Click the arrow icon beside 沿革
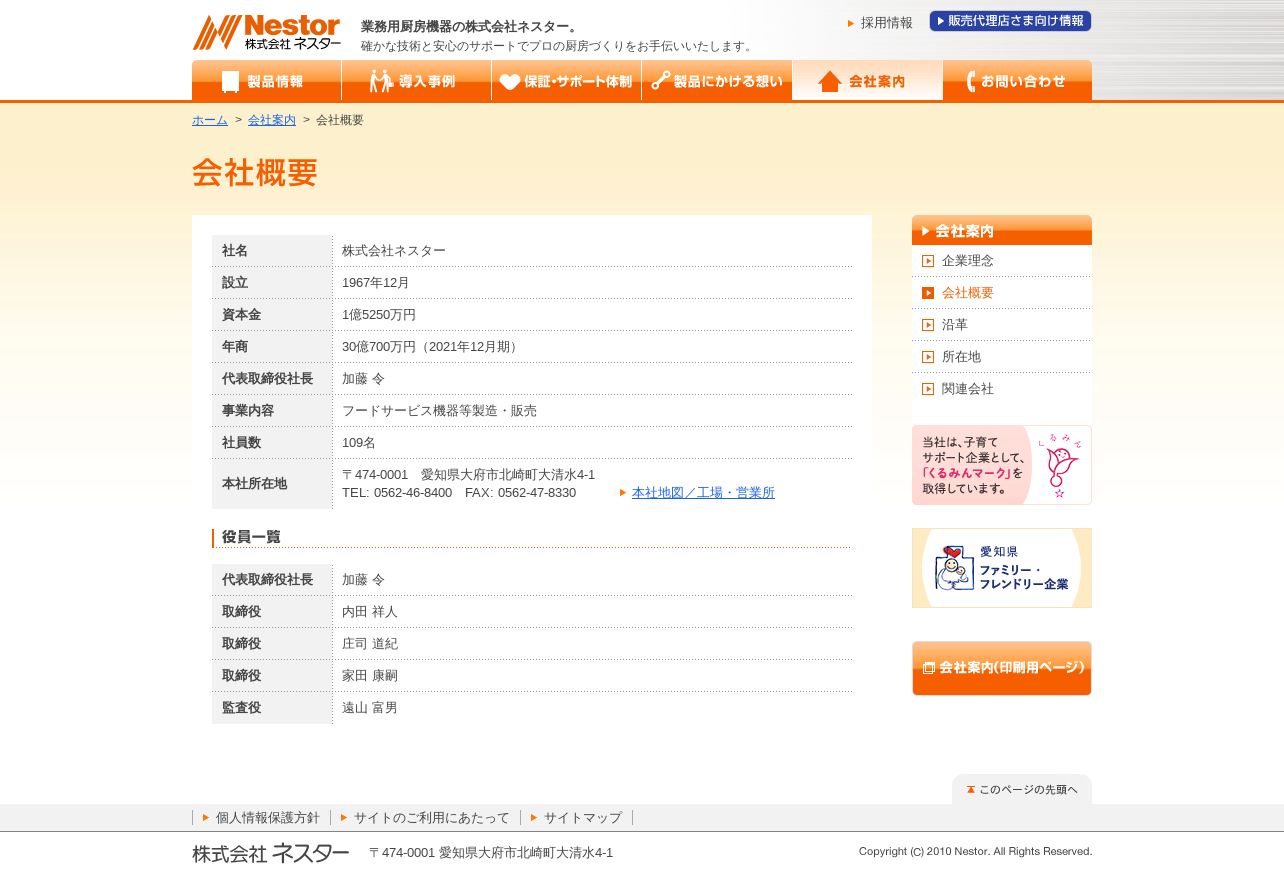Screen dimensions: 1284x879 click(x=928, y=325)
